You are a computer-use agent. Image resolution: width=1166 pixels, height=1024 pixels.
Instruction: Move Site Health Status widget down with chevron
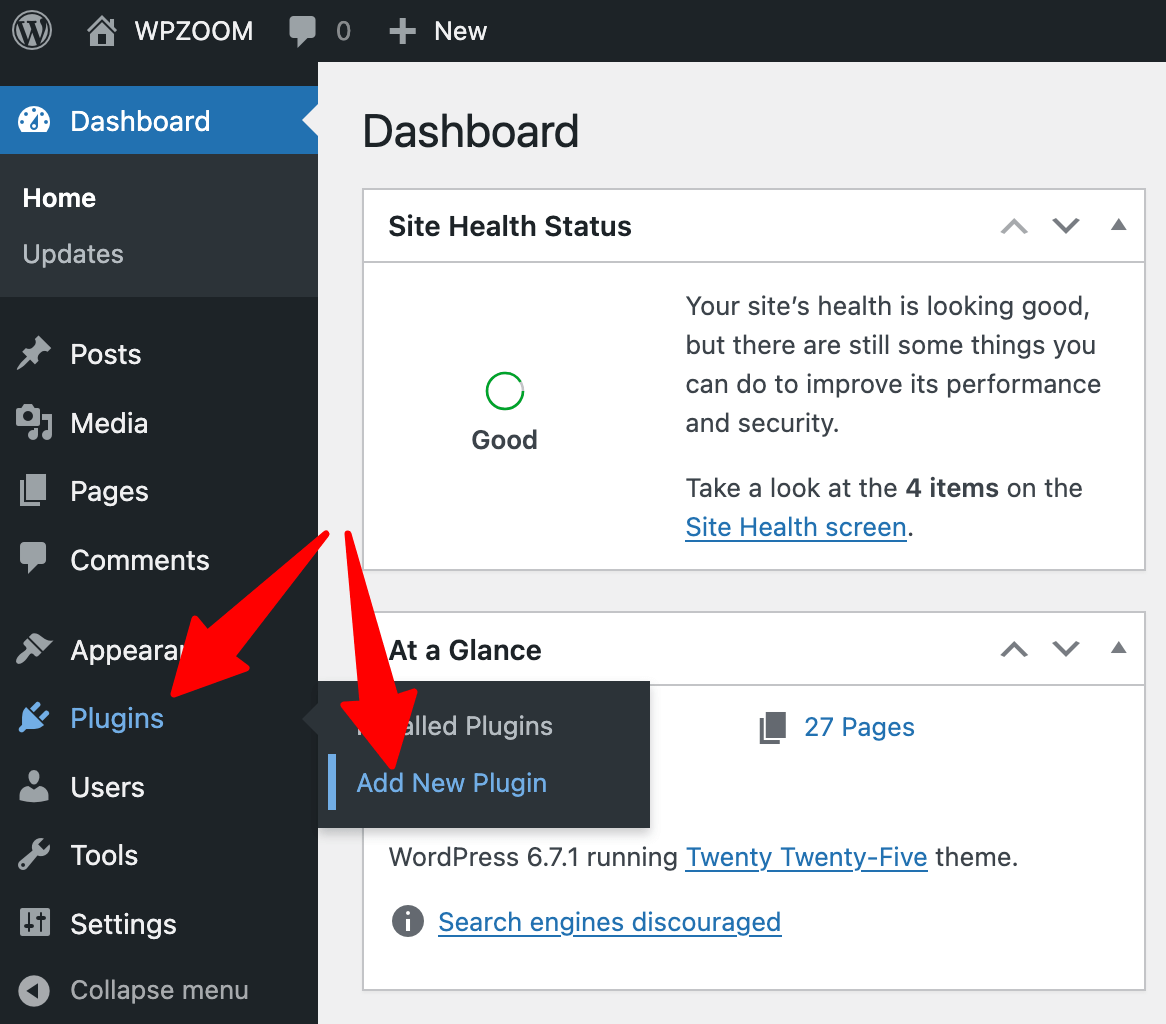click(x=1065, y=225)
